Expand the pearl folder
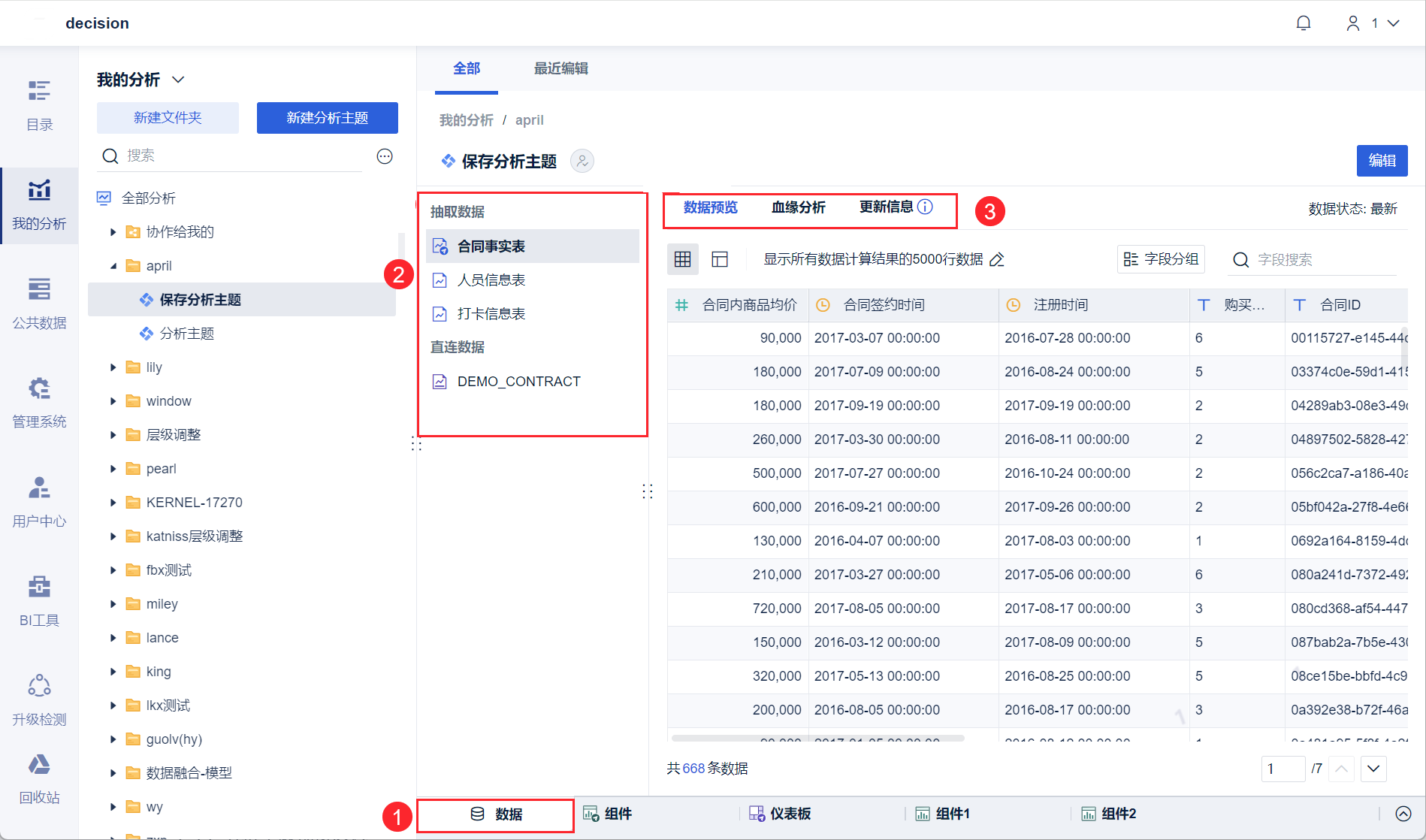The image size is (1426, 840). 113,469
